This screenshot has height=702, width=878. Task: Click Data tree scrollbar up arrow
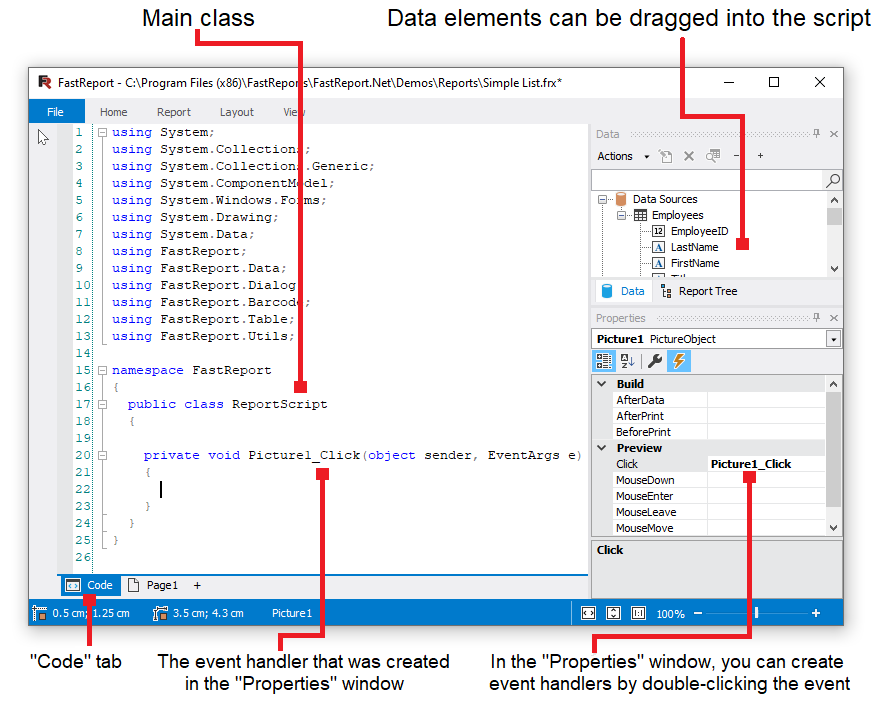[834, 200]
